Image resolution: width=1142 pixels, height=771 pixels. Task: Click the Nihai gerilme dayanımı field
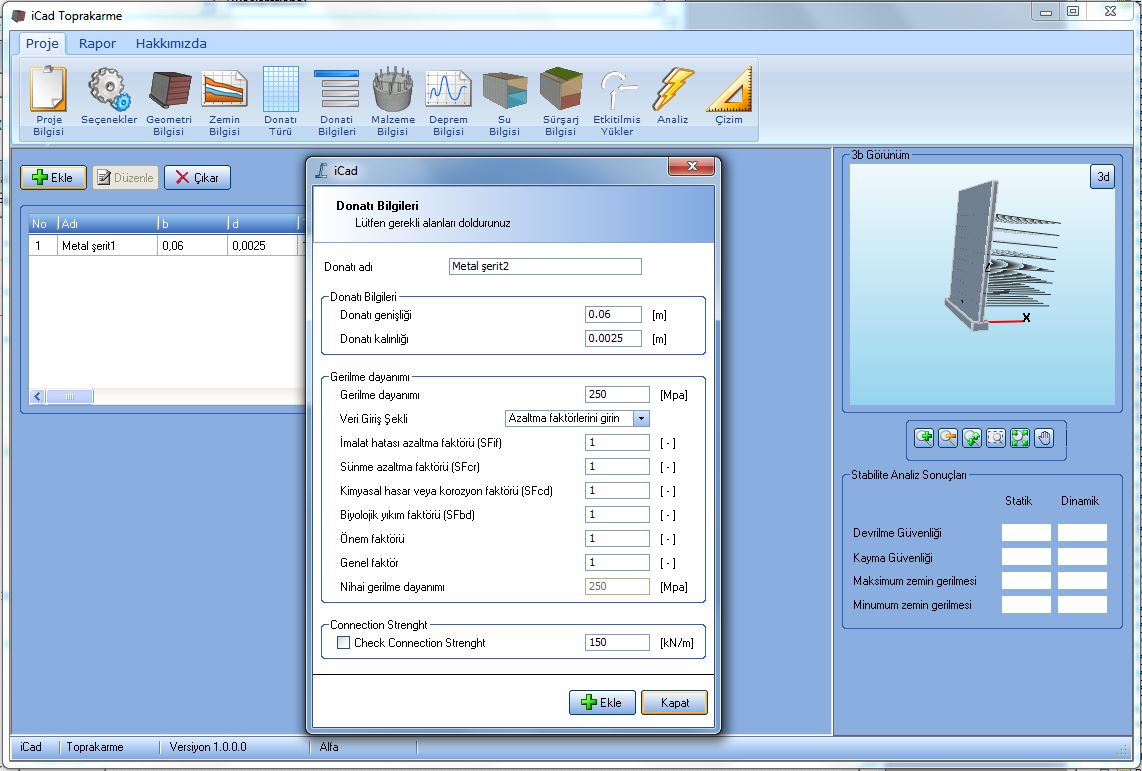pos(617,587)
